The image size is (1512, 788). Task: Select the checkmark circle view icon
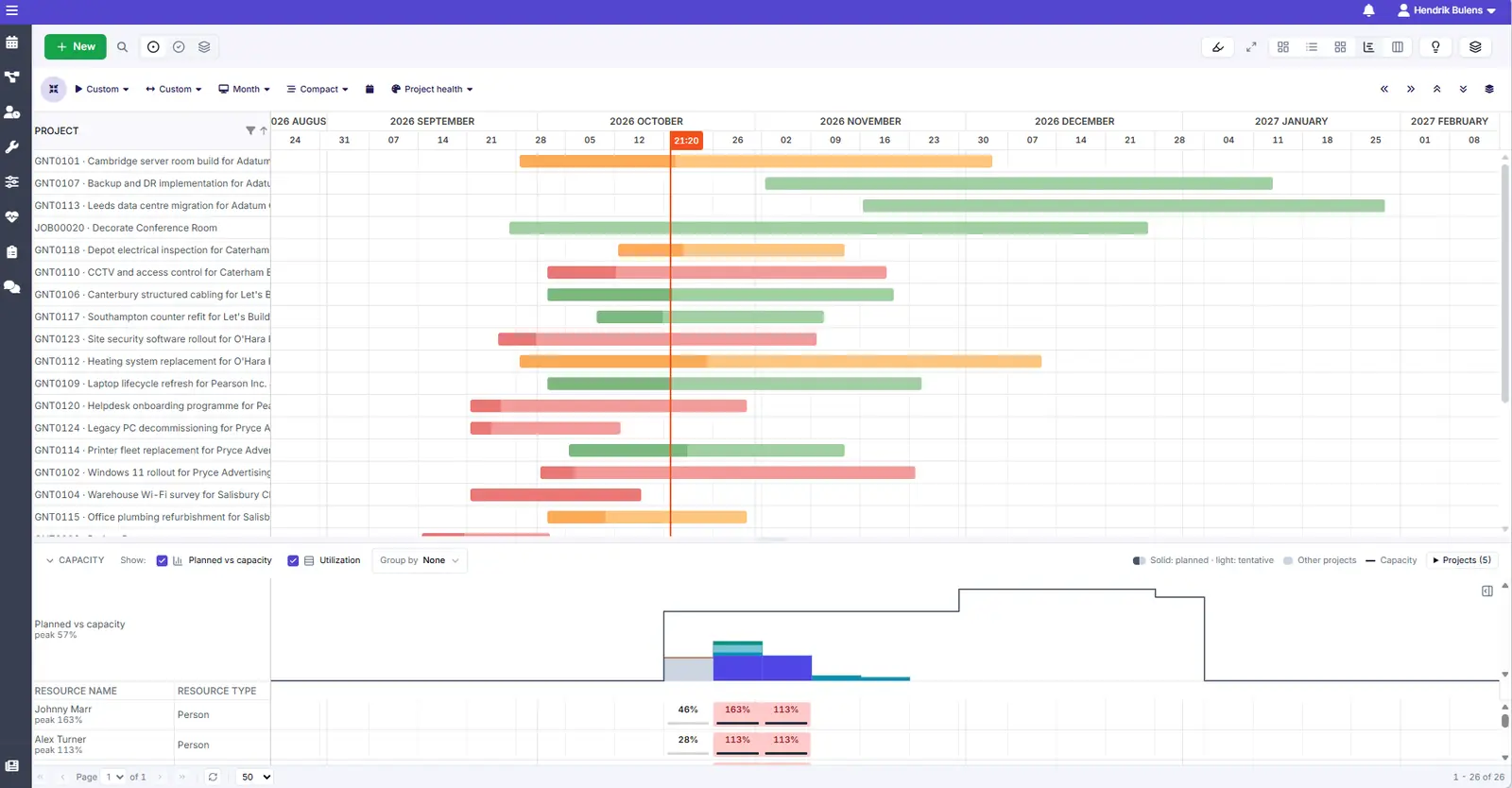coord(179,46)
